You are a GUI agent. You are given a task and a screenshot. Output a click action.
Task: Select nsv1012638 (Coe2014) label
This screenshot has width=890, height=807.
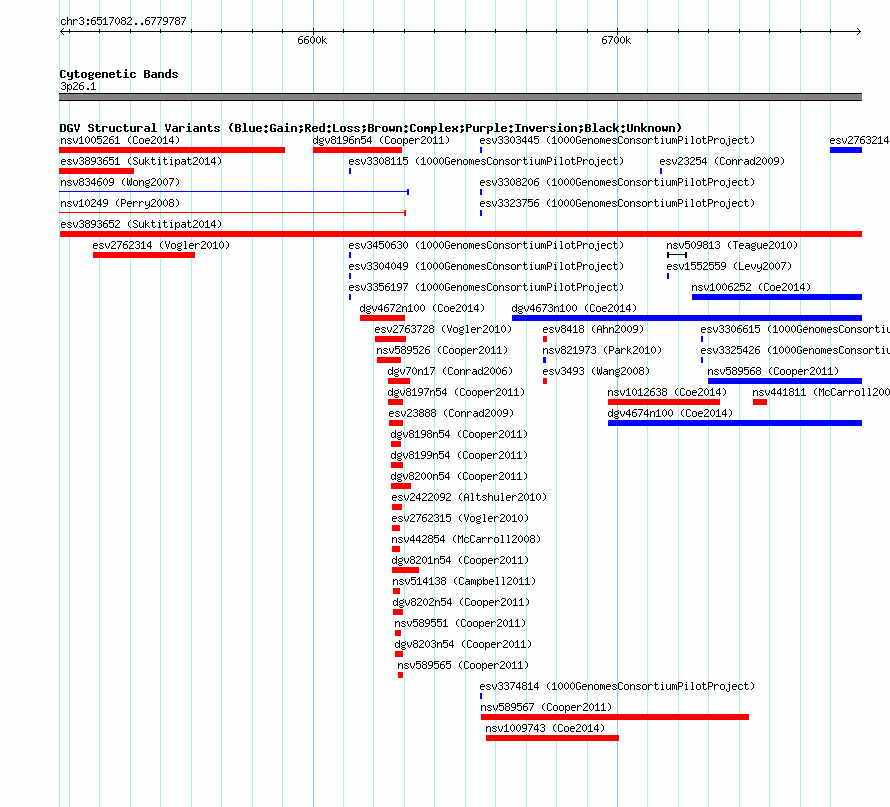point(667,392)
